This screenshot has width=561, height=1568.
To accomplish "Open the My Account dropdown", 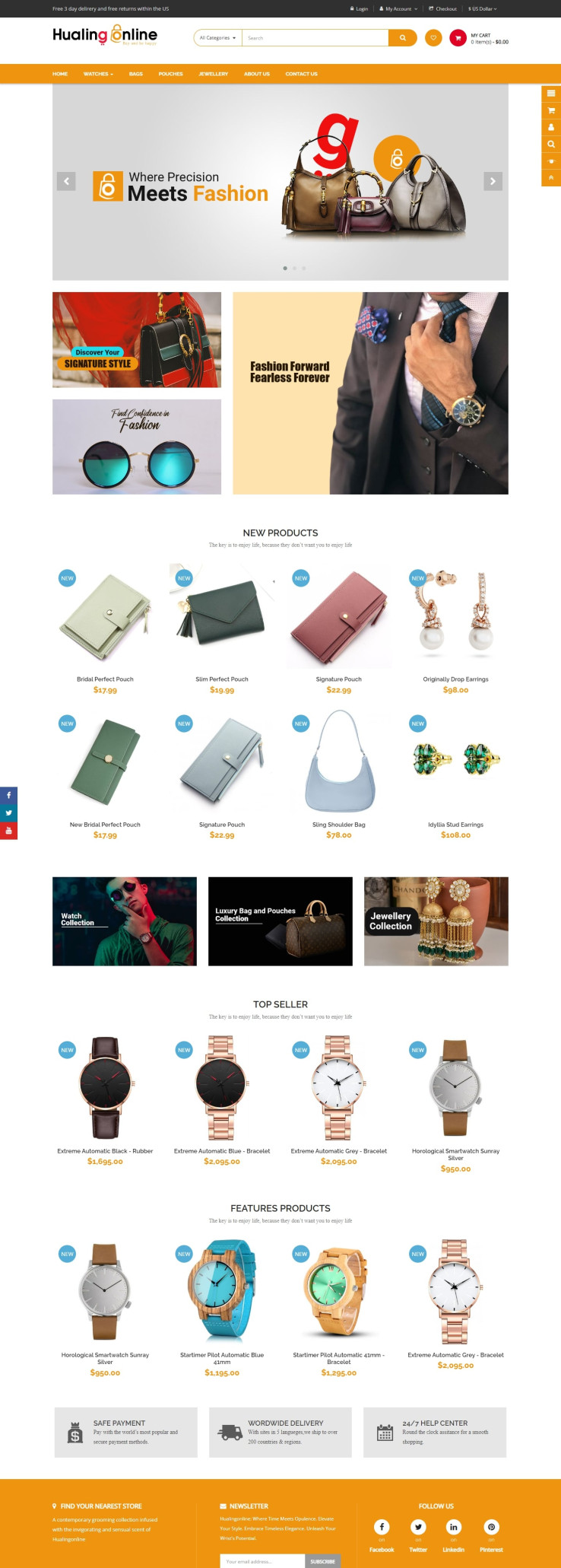I will point(398,9).
